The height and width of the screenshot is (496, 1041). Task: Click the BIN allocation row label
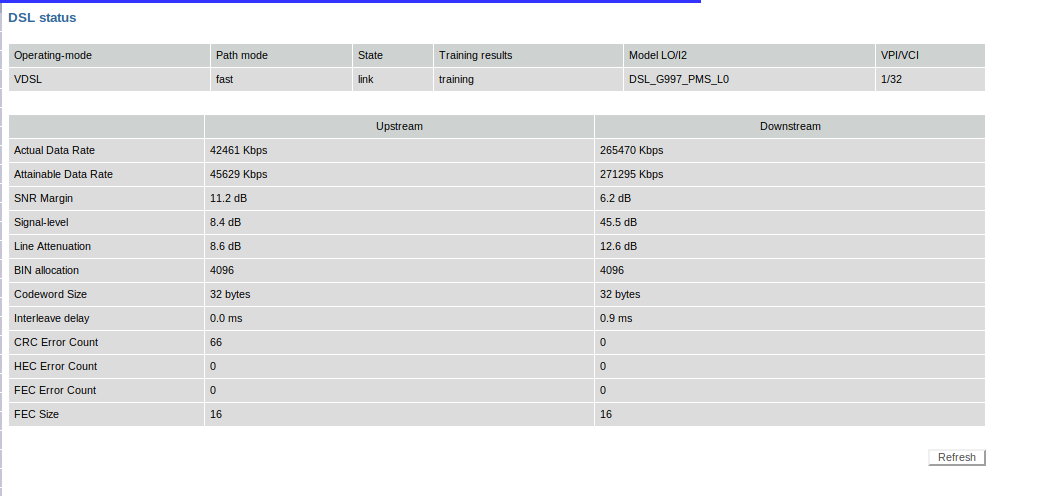[46, 270]
